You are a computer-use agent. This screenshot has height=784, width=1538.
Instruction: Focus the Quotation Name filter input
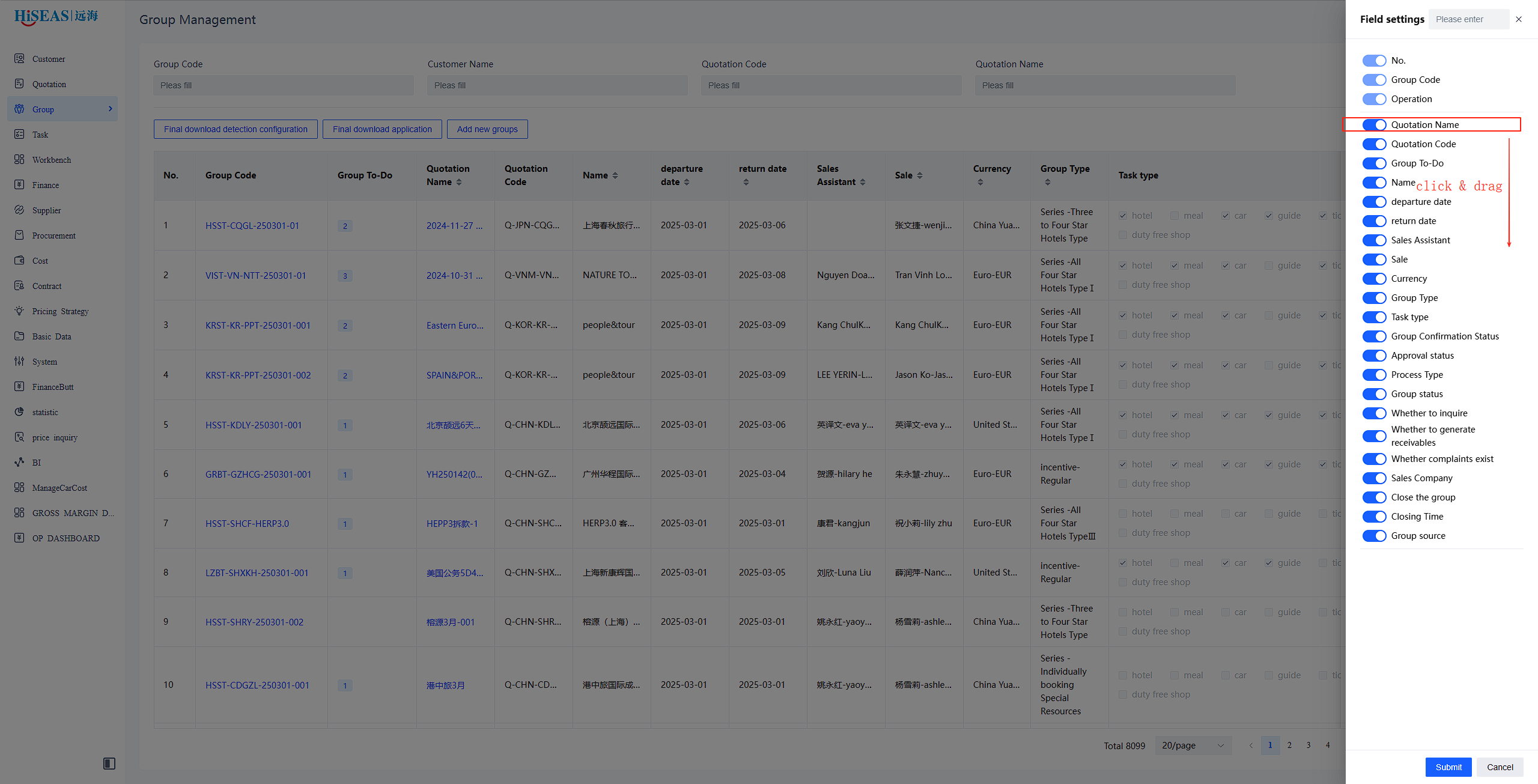pyautogui.click(x=1105, y=85)
